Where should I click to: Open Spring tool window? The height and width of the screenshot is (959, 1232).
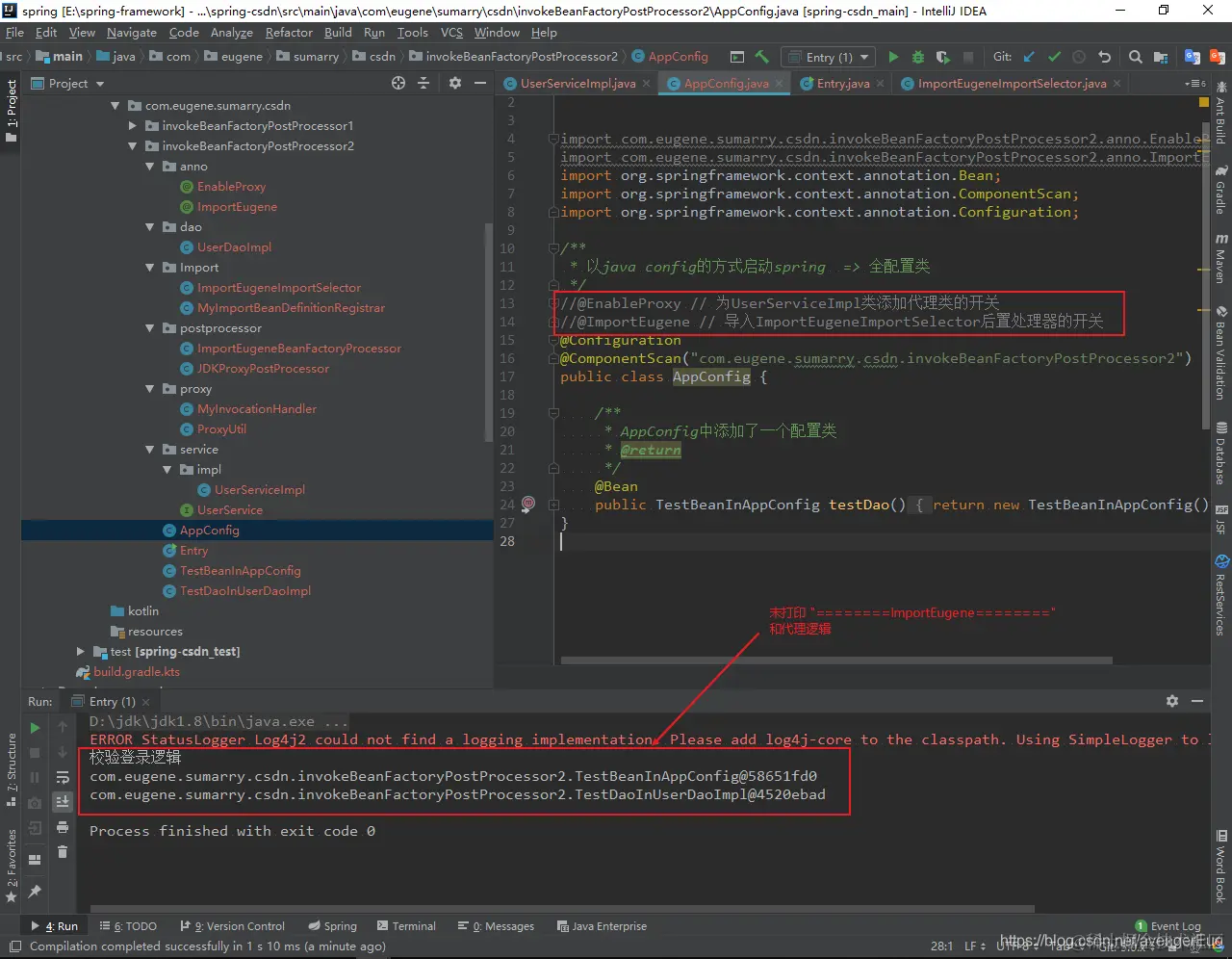[332, 926]
